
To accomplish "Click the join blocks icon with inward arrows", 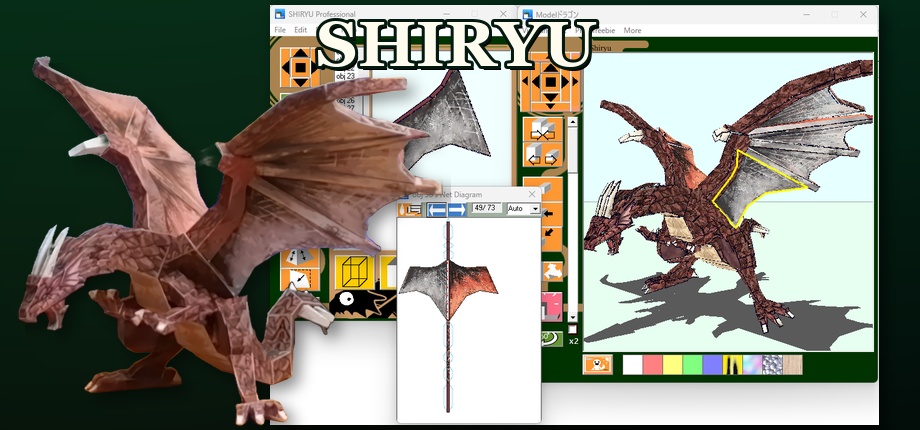I will click(x=543, y=130).
